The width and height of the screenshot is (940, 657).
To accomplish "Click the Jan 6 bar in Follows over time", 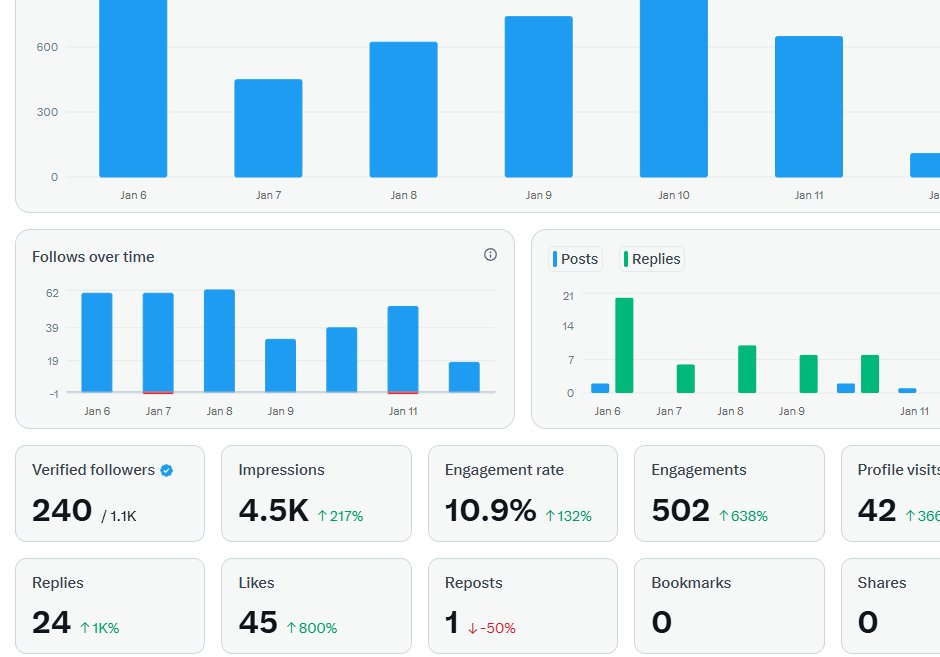I will tap(97, 342).
